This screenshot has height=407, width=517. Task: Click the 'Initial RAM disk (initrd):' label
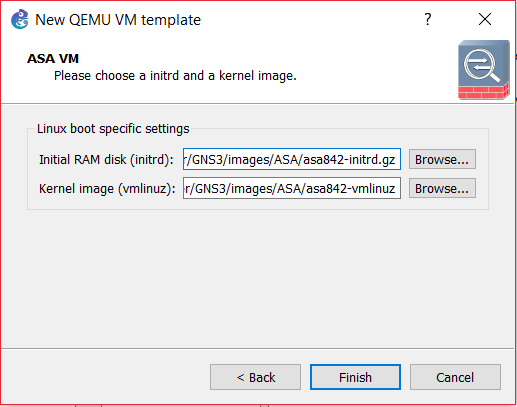click(106, 160)
